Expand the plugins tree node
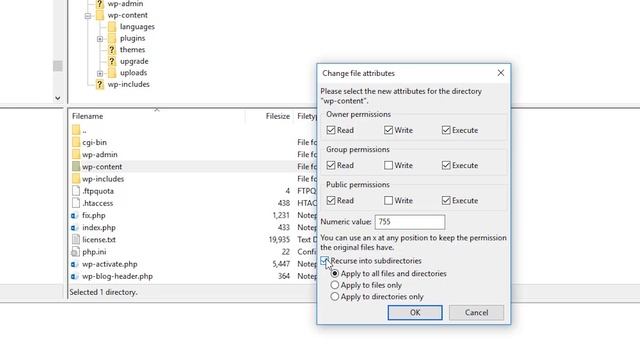 (x=100, y=39)
